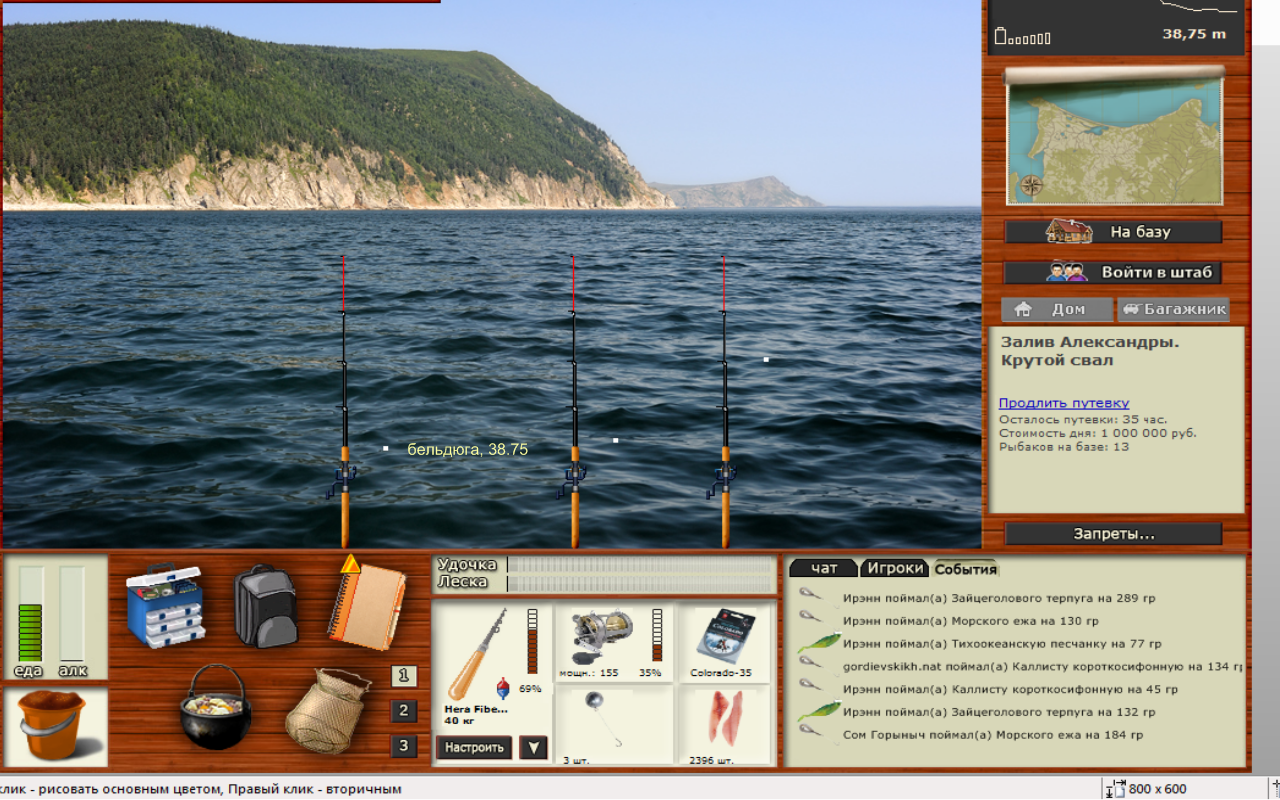Screen dimensions: 1280x800
Task: Follow the Продлить путевку link
Action: point(1063,403)
